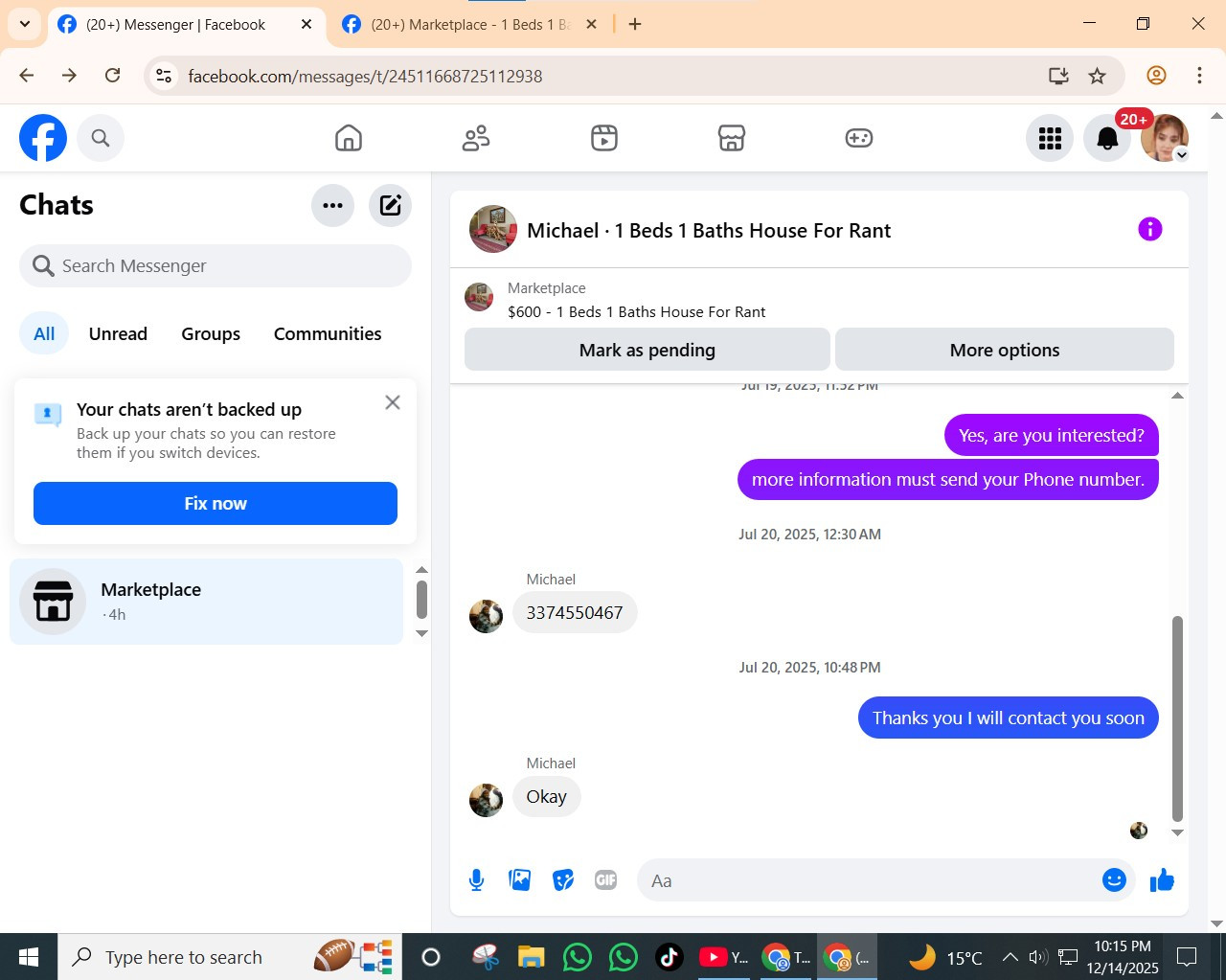Open File Explorer from the taskbar

pyautogui.click(x=531, y=956)
